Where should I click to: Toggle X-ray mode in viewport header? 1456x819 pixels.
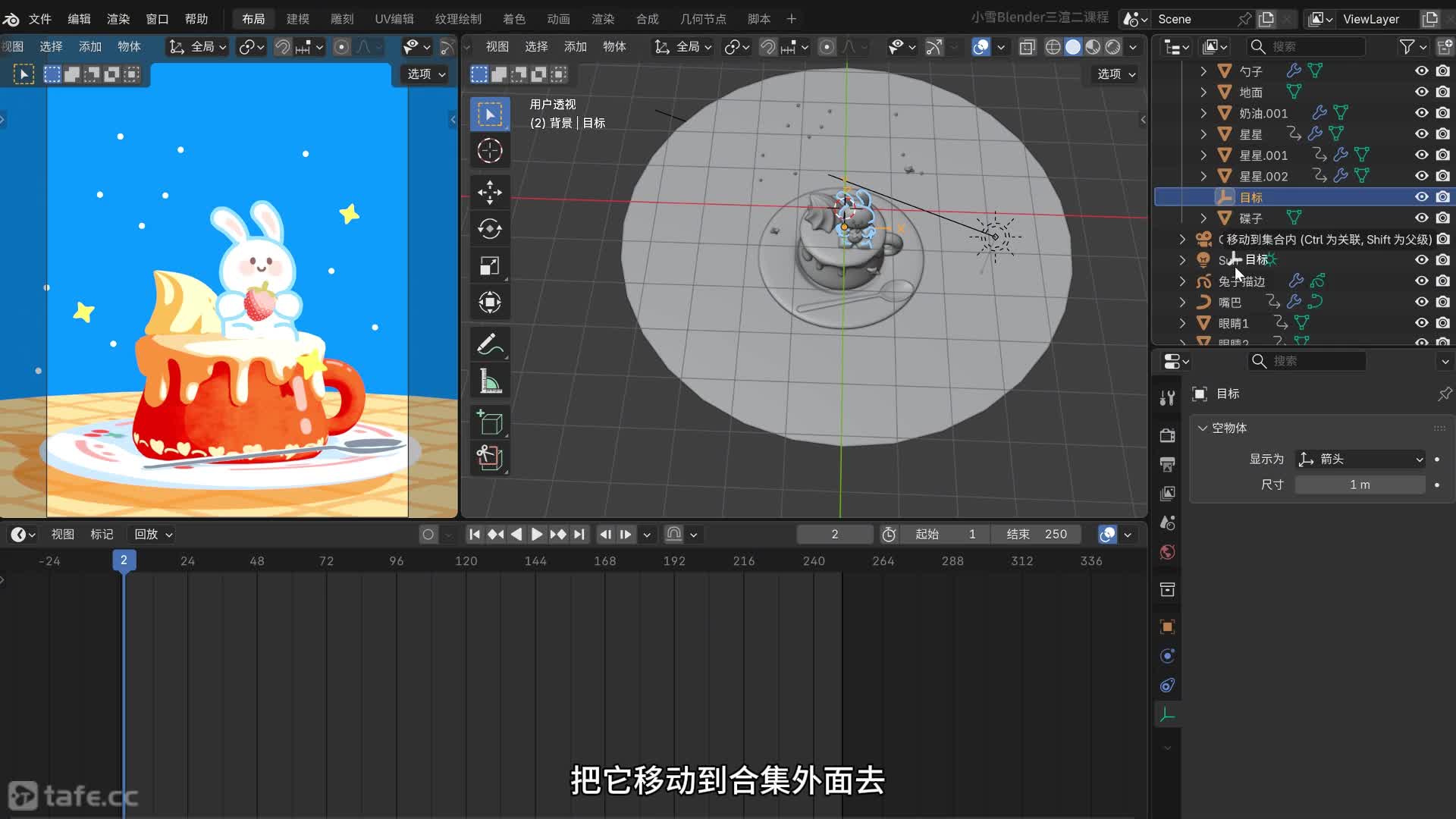[1028, 47]
